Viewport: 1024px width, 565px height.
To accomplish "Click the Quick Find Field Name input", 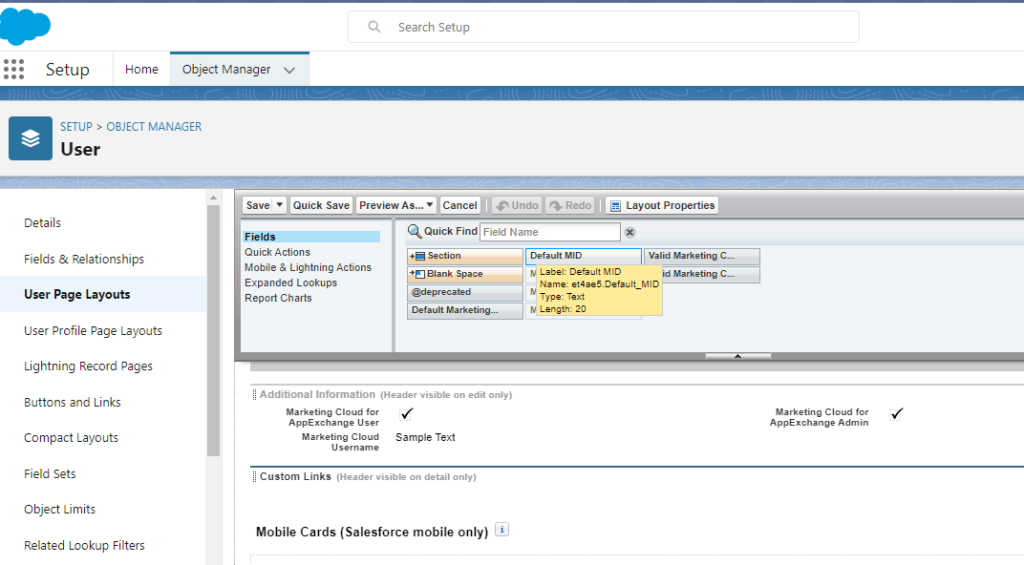I will (x=550, y=232).
